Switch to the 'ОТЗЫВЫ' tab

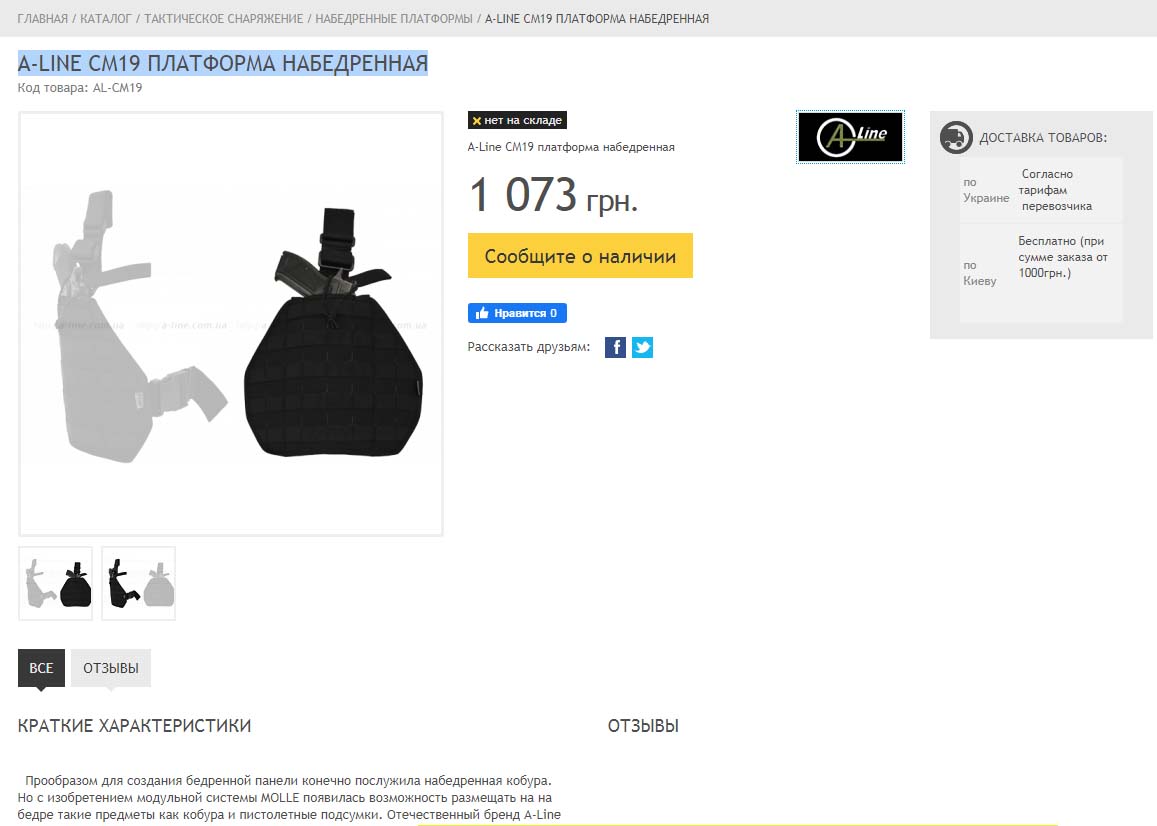click(x=111, y=668)
